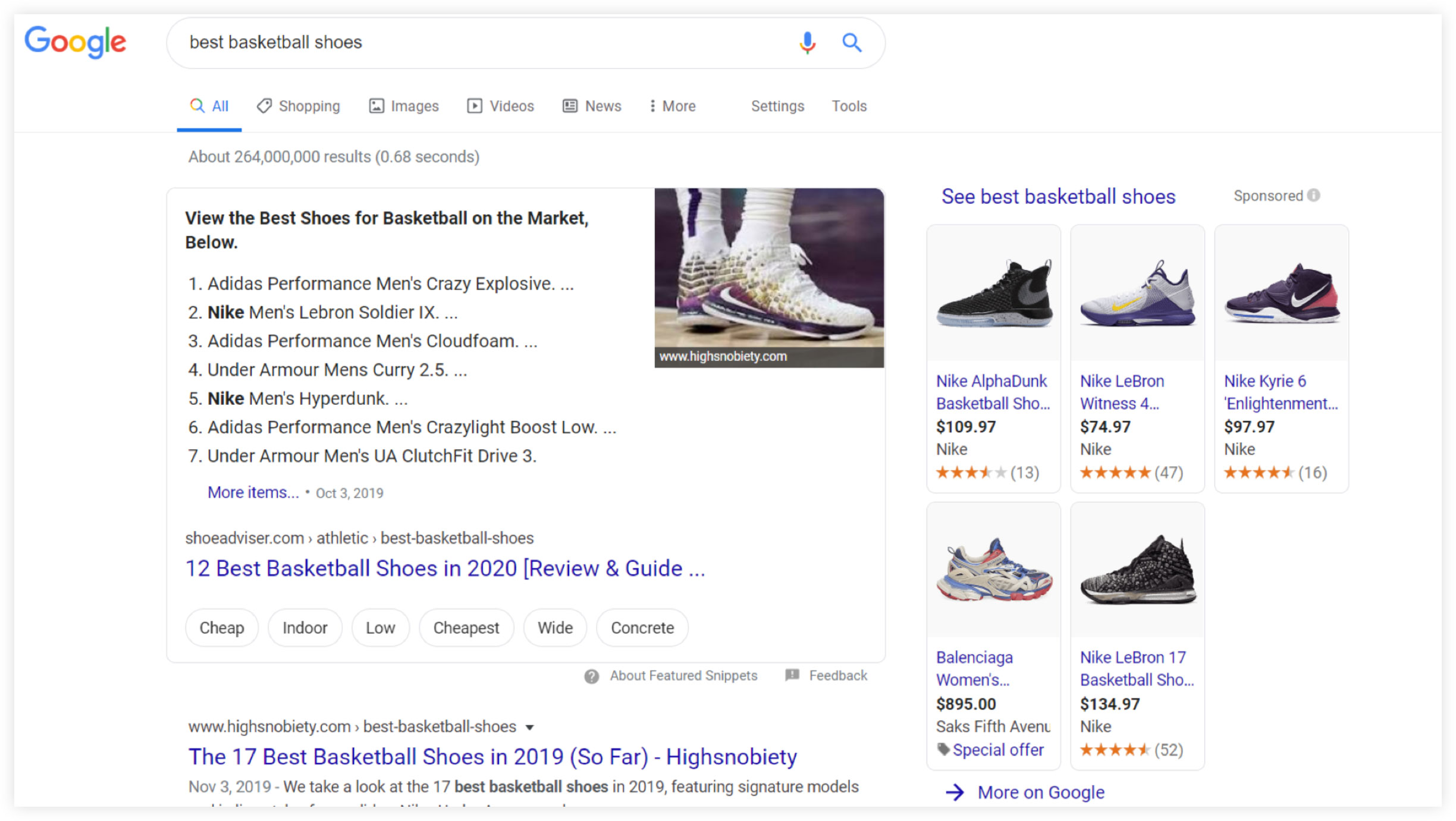This screenshot has width=1456, height=821.
Task: Switch to the Videos tab
Action: 501,106
